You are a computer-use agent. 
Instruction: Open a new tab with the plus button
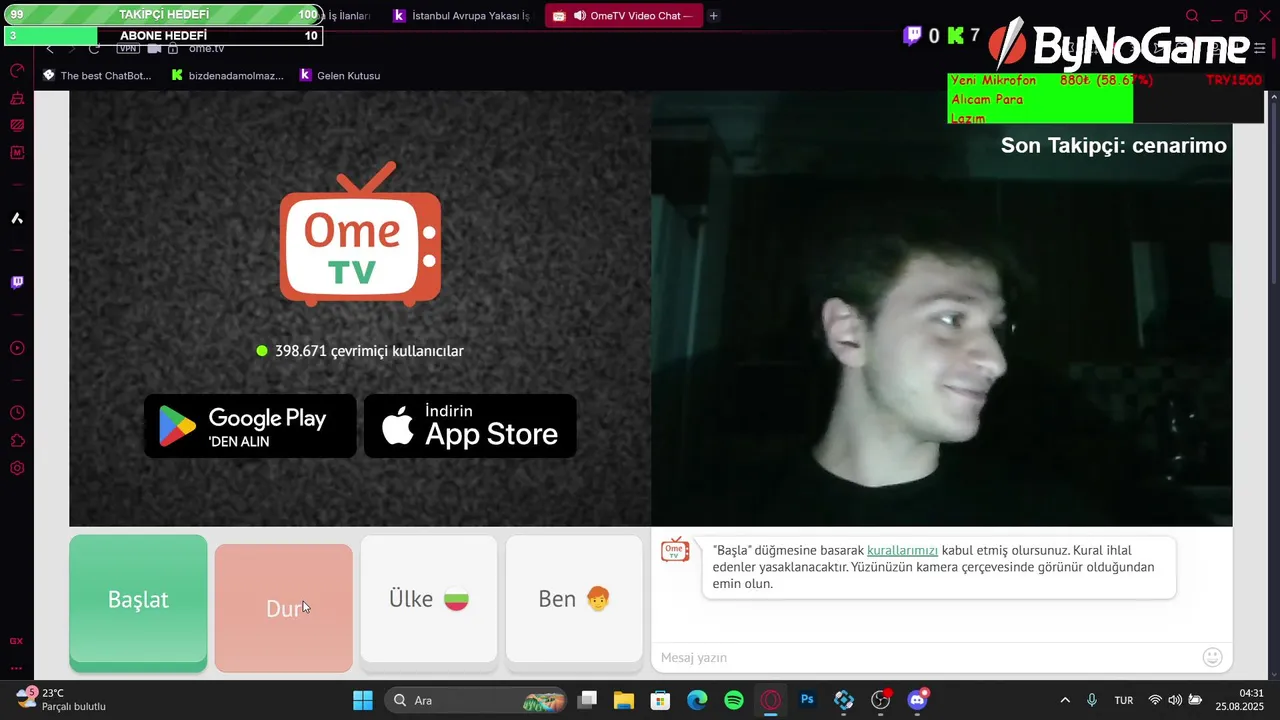(714, 16)
